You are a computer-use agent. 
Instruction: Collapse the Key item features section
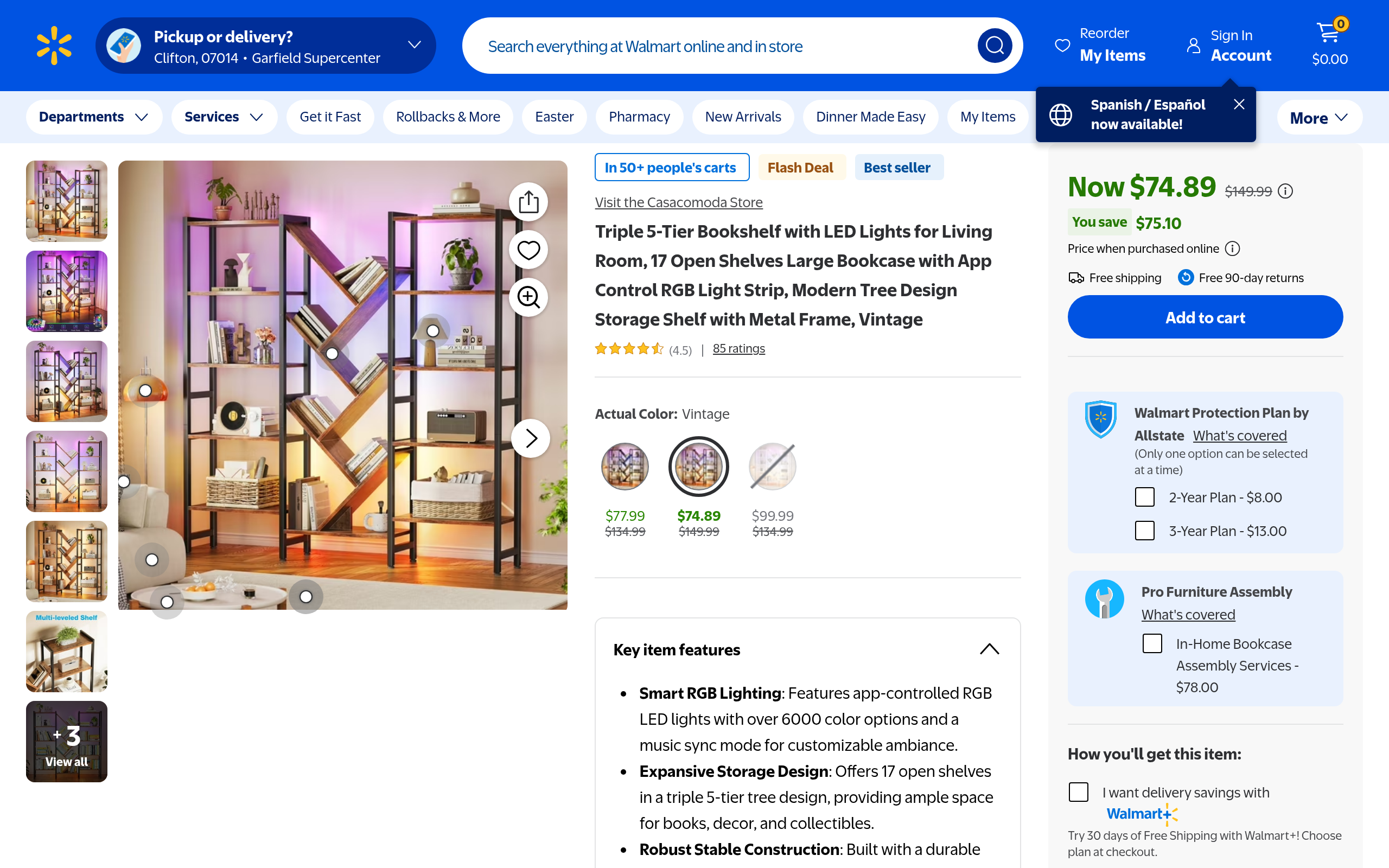(989, 649)
